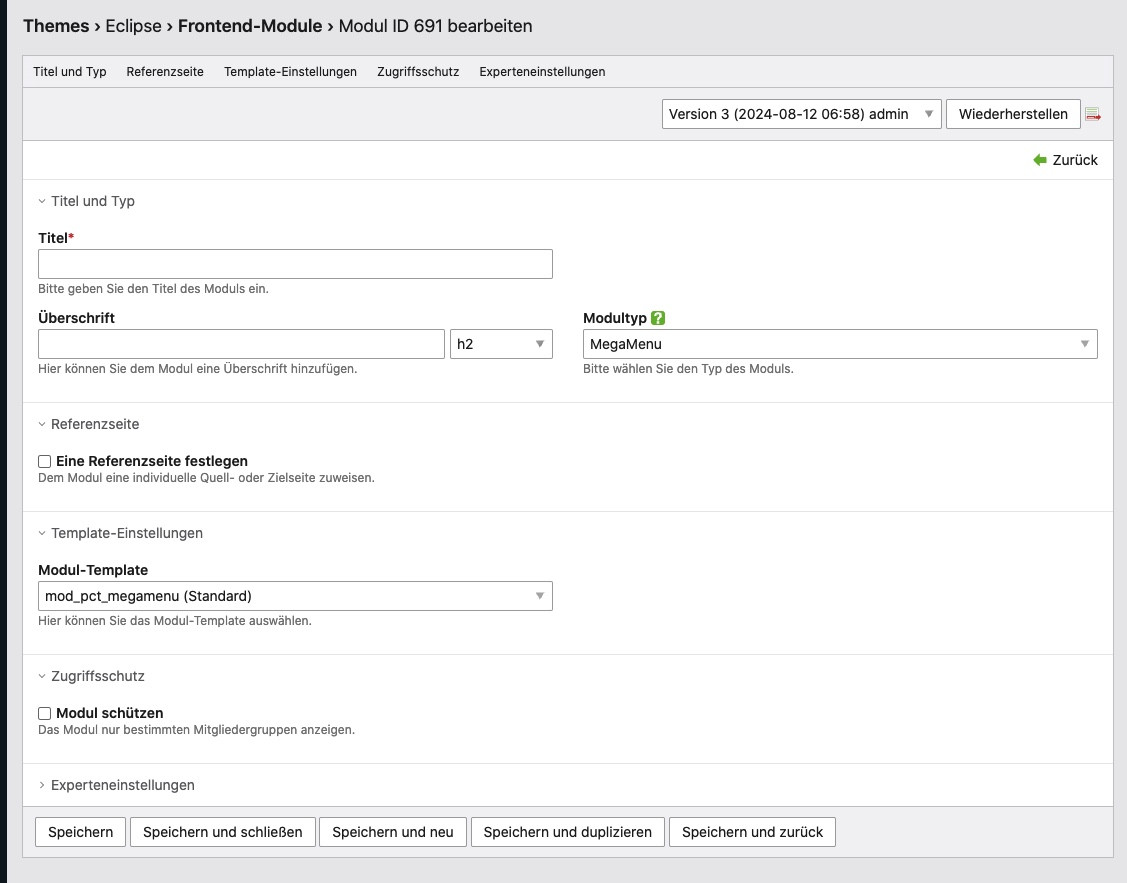
Task: Focus the Überschrift text field
Action: 241,344
